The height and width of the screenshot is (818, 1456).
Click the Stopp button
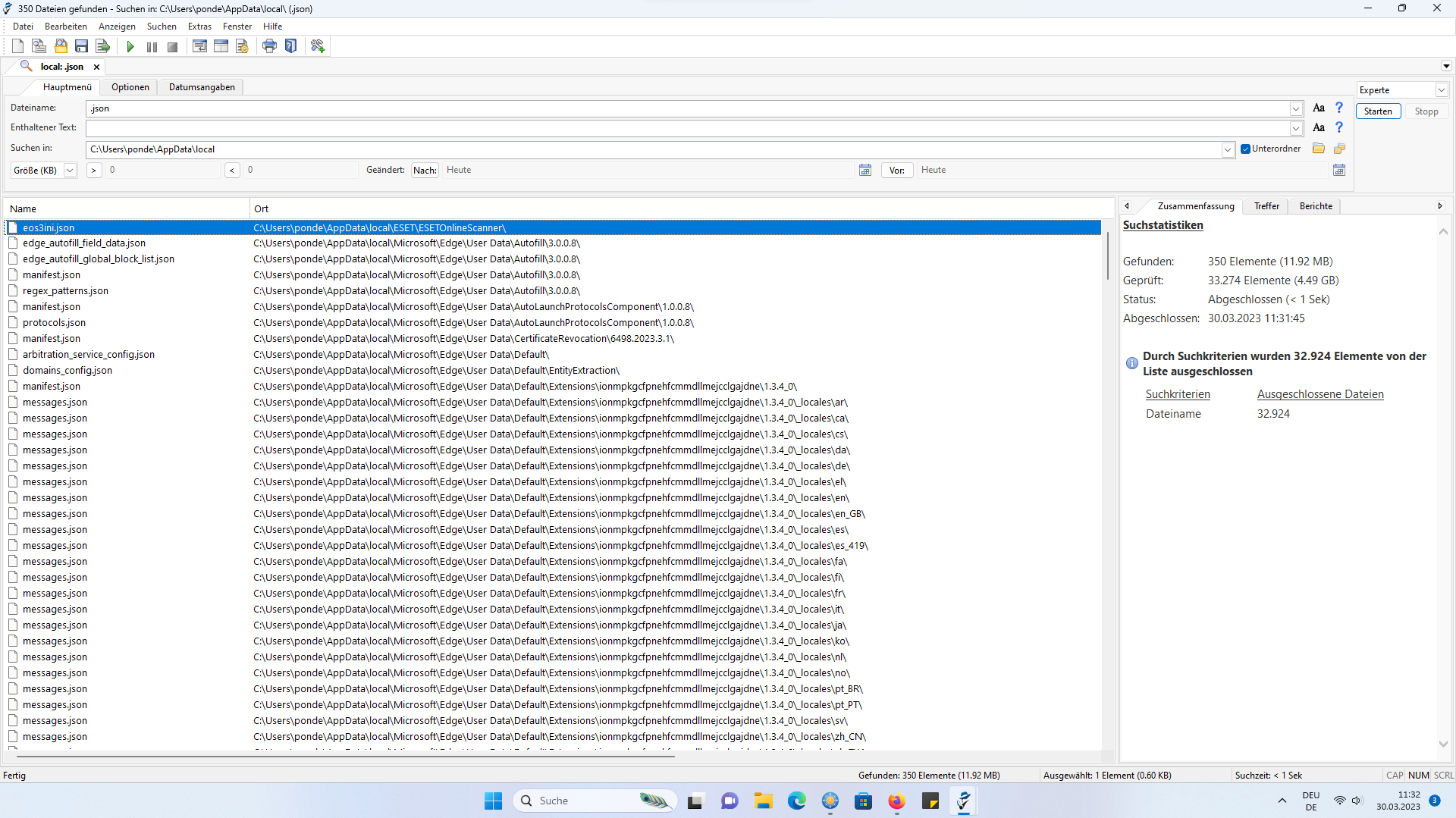point(1426,111)
